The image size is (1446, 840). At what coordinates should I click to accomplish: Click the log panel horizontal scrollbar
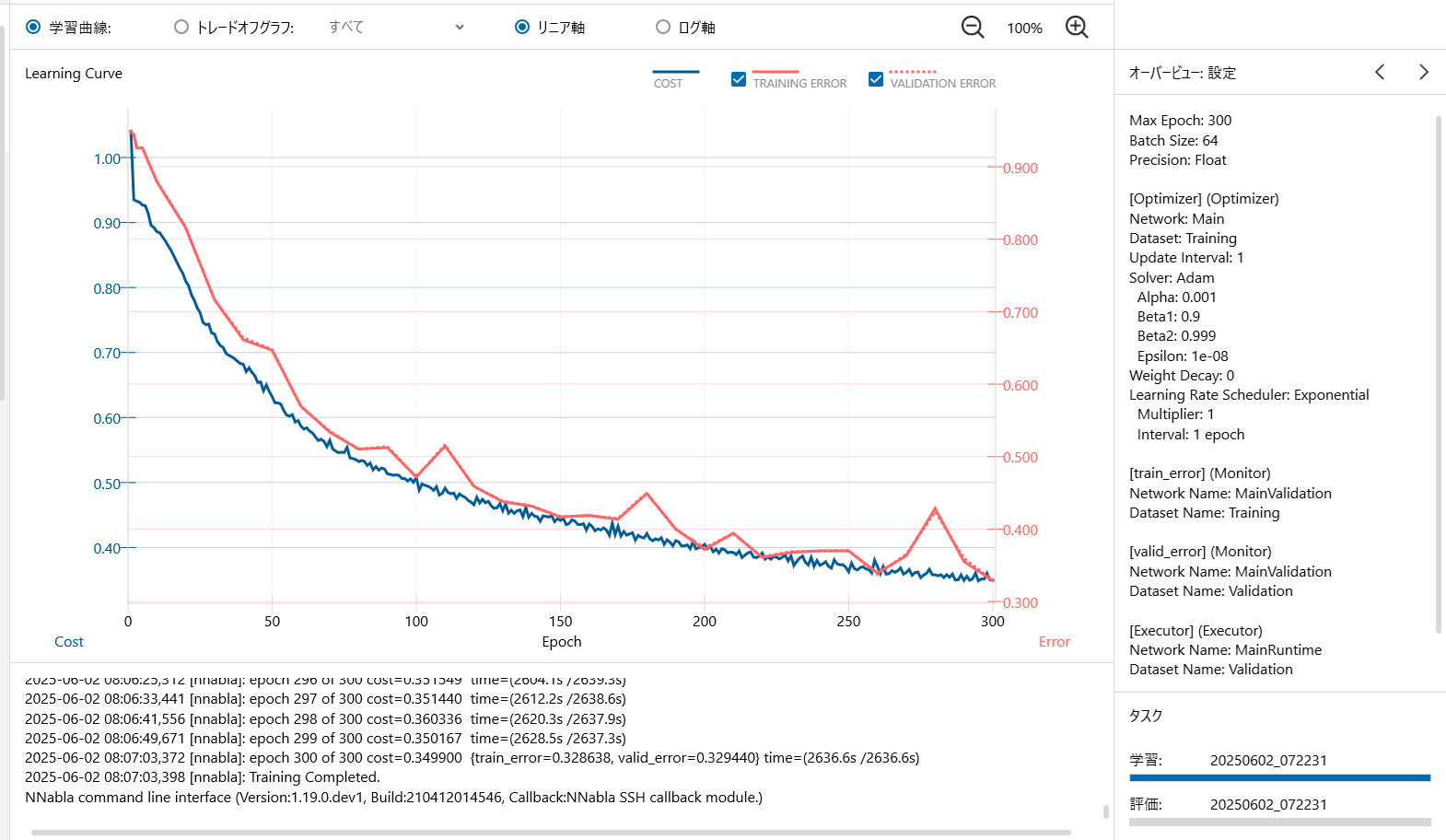(551, 833)
